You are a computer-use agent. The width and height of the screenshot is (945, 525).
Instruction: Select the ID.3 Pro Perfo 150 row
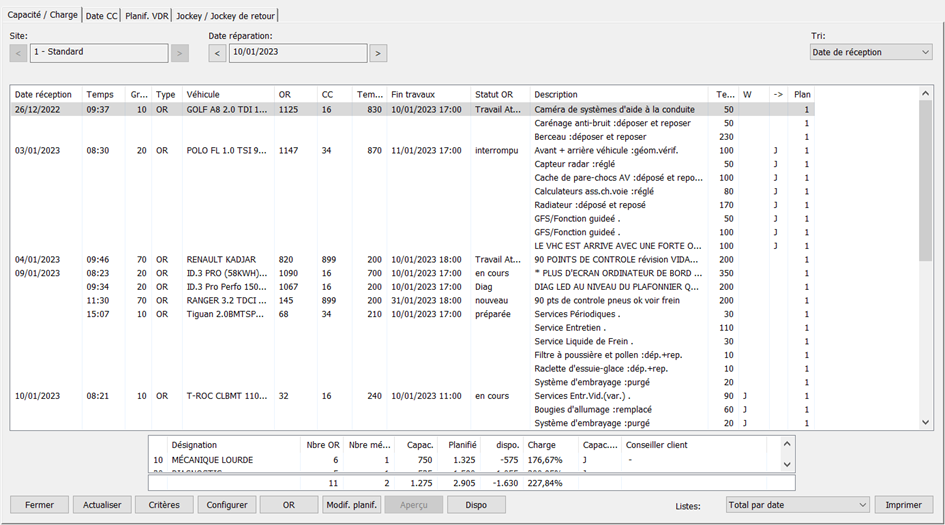click(412, 287)
